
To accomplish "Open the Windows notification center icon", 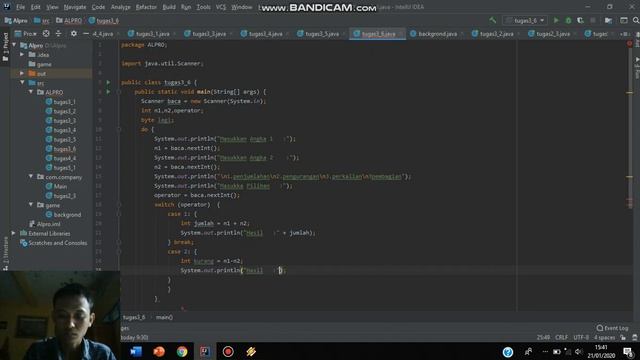I will [x=629, y=351].
